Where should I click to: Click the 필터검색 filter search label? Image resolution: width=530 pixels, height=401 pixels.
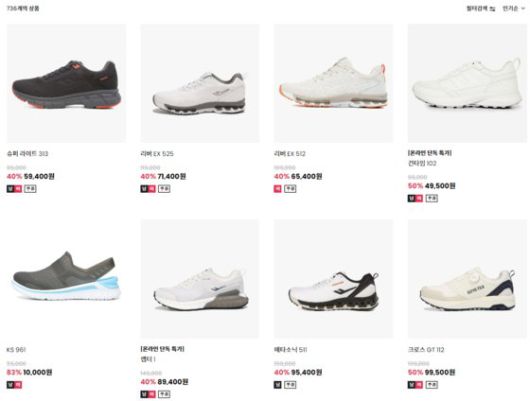coord(477,8)
